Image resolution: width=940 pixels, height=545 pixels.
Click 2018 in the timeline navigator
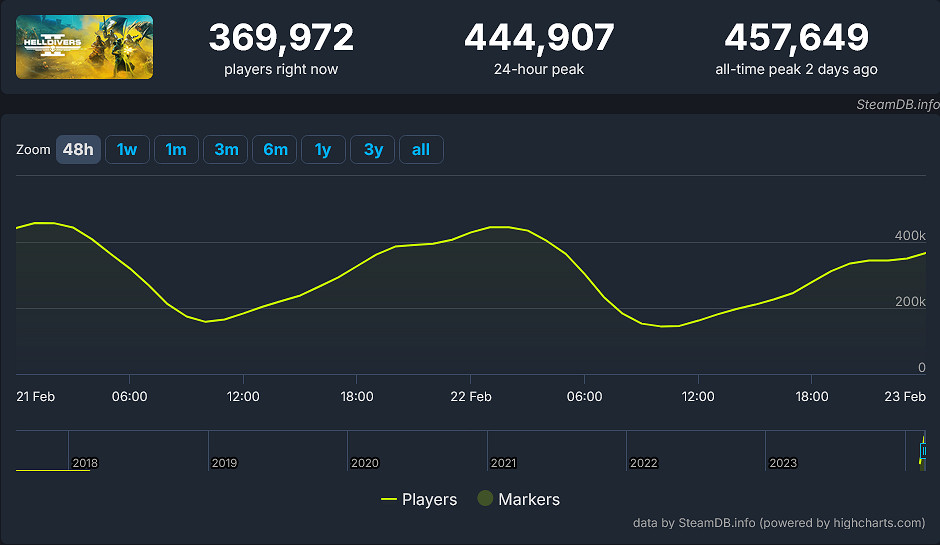tap(85, 463)
